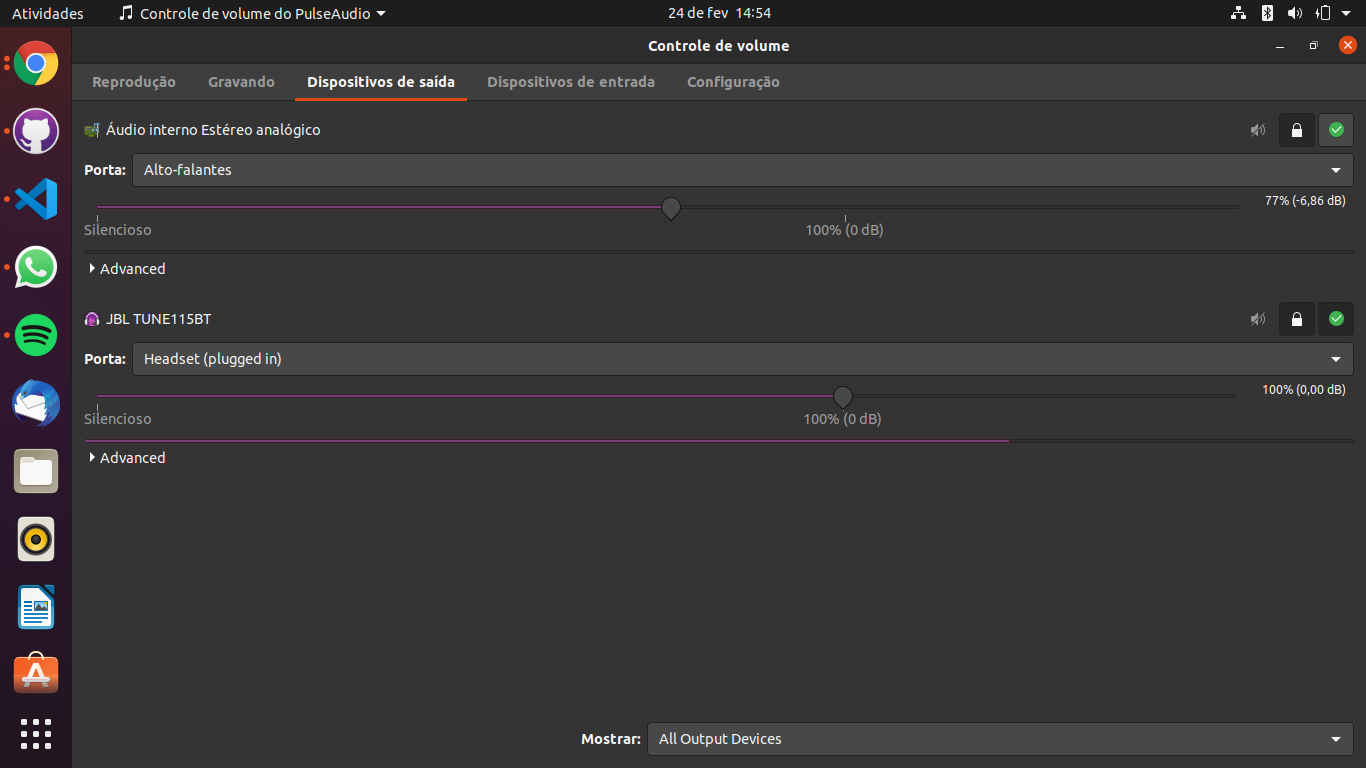The height and width of the screenshot is (768, 1366).
Task: Open the Alto-falantes port dropdown
Action: (x=743, y=170)
